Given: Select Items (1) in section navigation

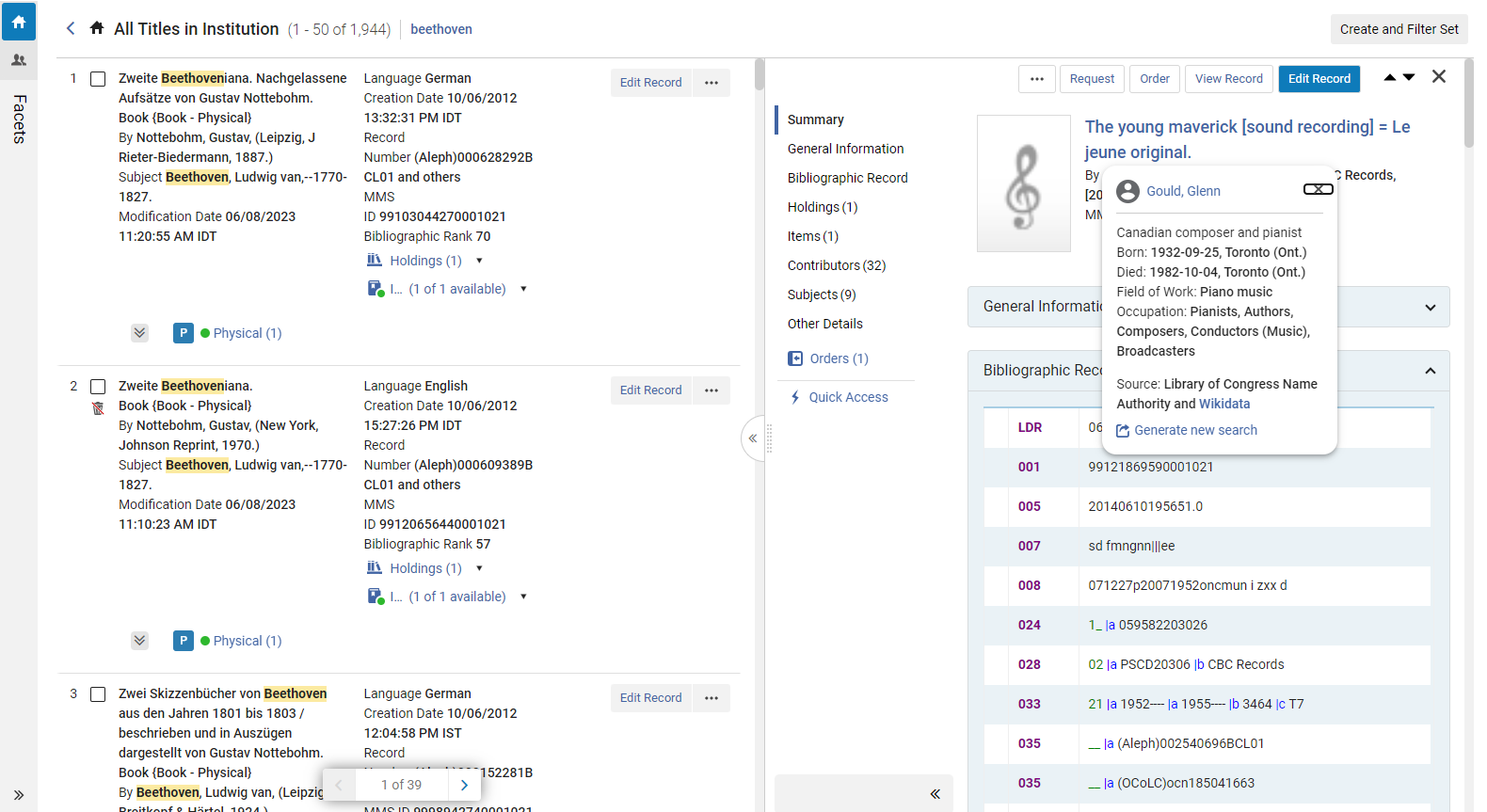Looking at the screenshot, I should point(813,236).
